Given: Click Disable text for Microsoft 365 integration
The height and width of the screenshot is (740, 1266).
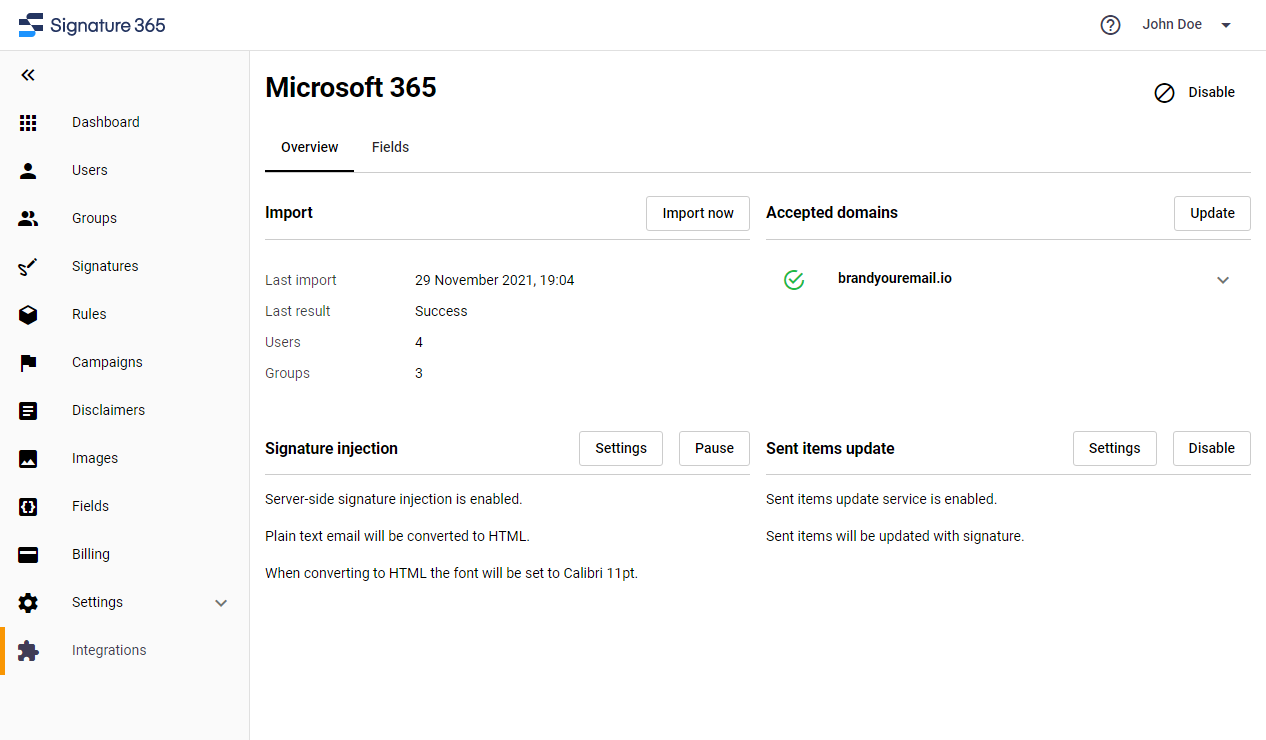Looking at the screenshot, I should point(1211,92).
